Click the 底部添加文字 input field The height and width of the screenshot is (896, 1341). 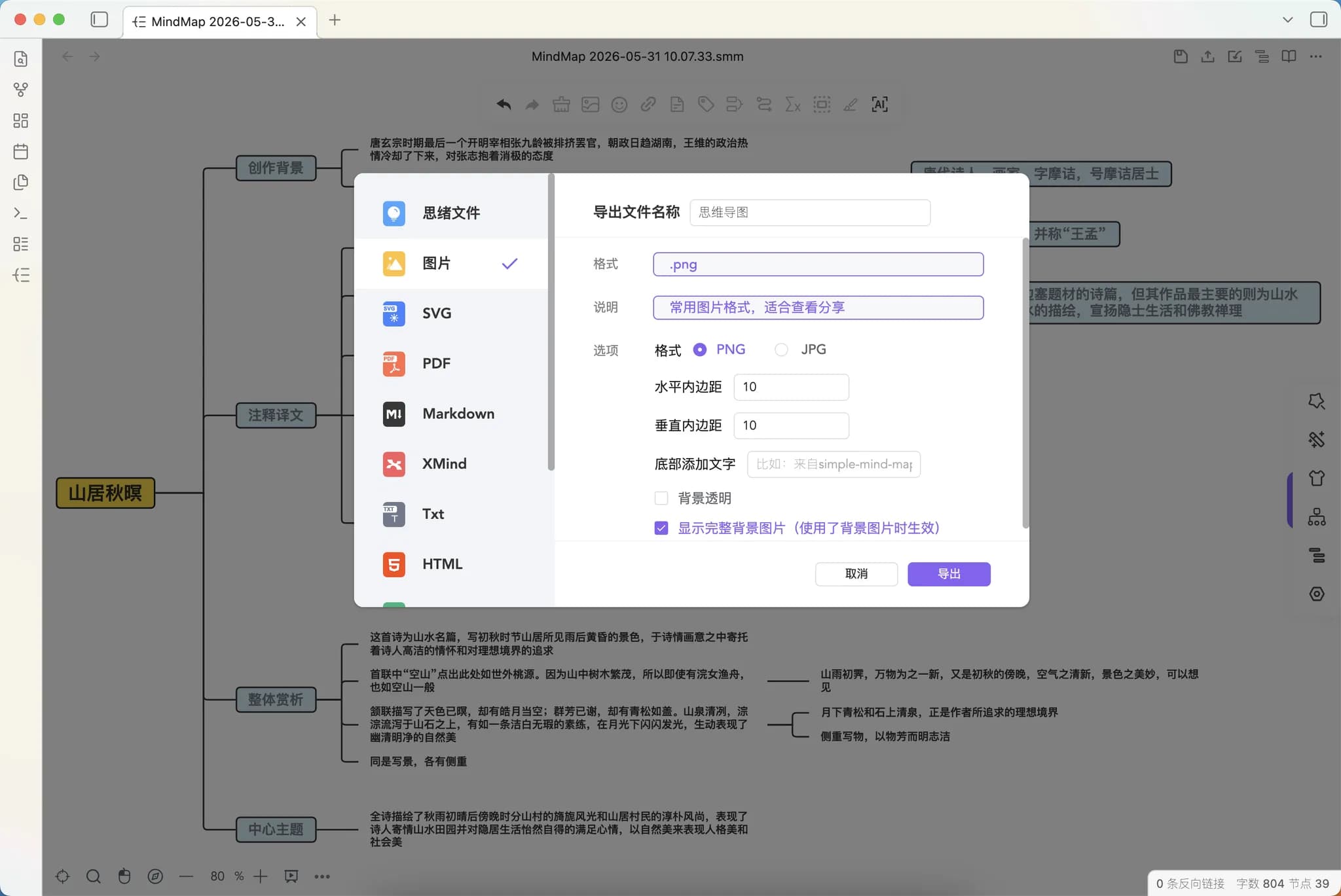click(x=834, y=464)
